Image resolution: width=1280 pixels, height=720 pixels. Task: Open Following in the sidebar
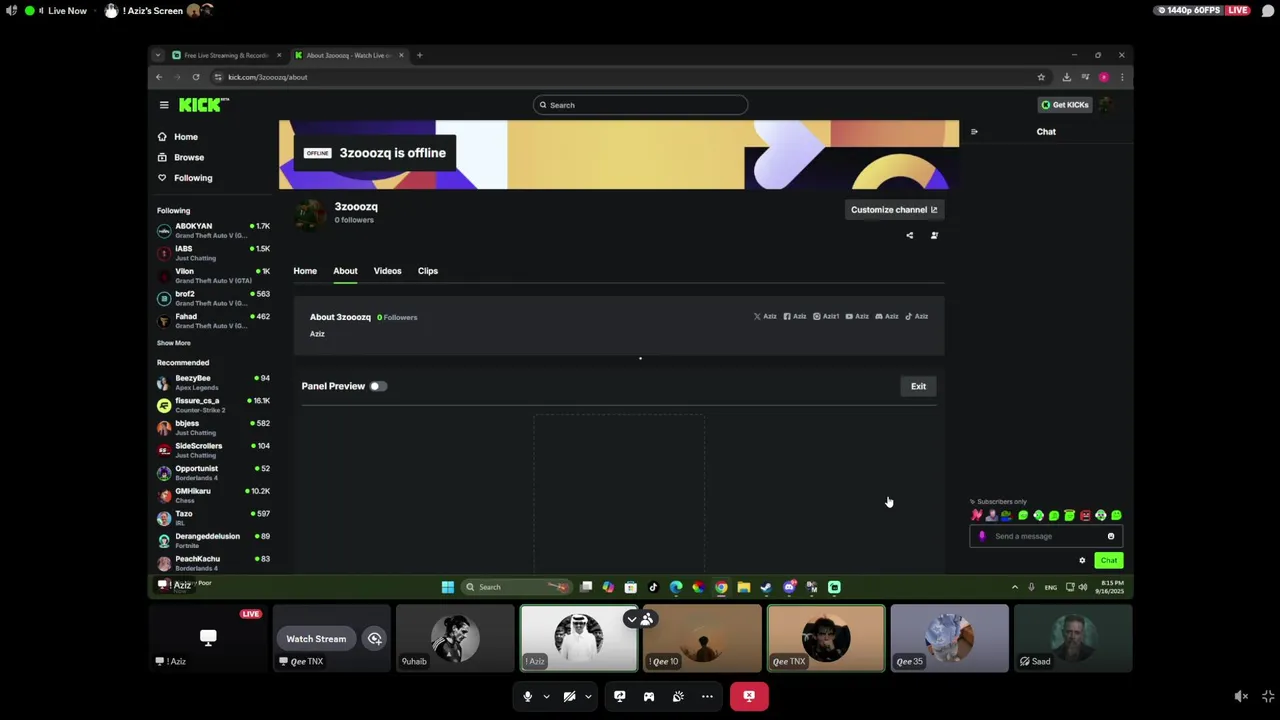coord(185,178)
